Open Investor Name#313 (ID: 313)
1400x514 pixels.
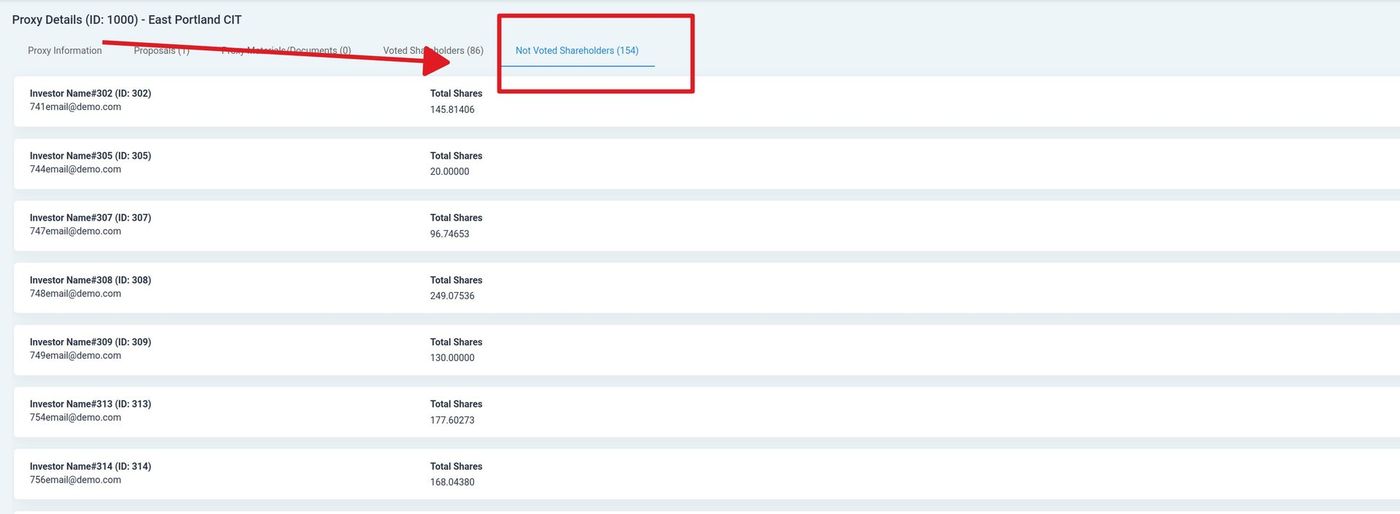click(90, 404)
